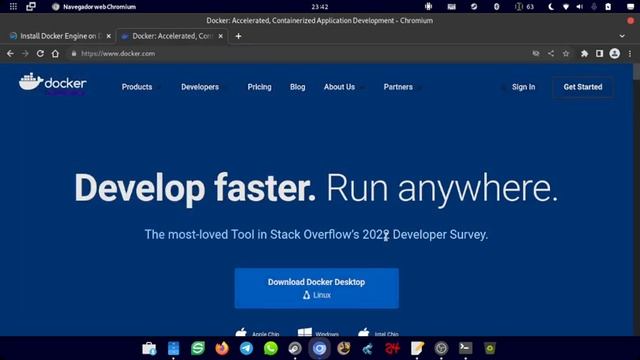Open WhatsApp from the dock

coord(271,348)
